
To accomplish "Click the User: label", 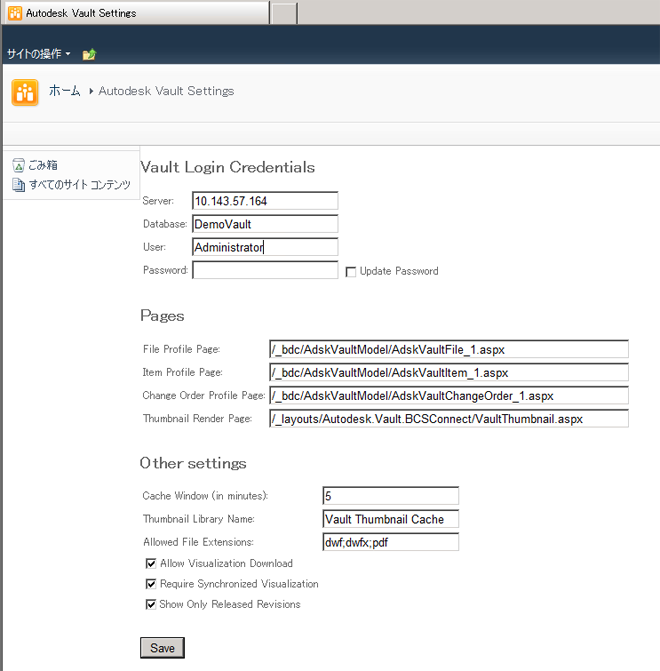I will coord(155,247).
